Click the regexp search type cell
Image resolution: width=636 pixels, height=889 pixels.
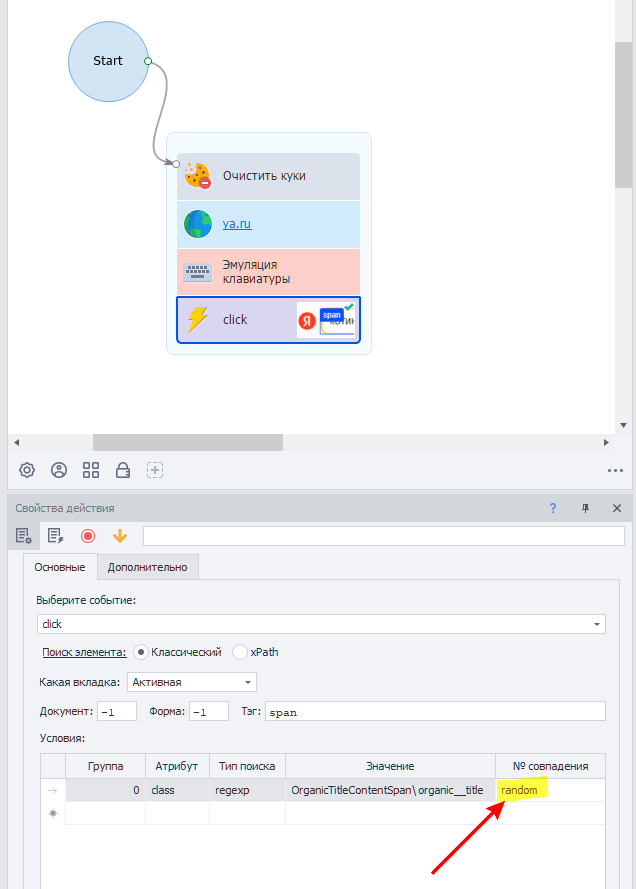[247, 790]
